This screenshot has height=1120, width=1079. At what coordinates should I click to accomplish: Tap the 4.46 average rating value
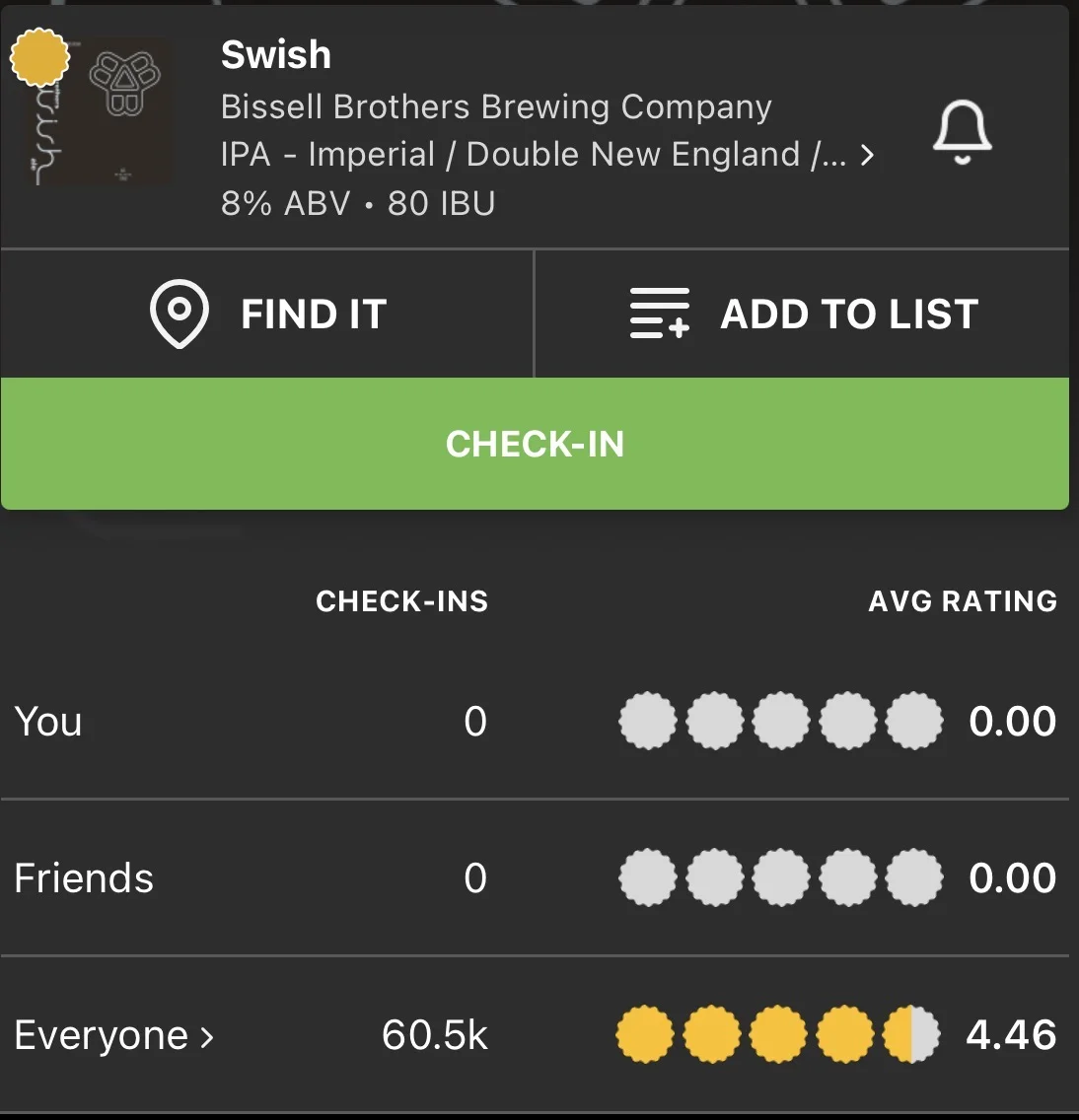[x=1011, y=1034]
